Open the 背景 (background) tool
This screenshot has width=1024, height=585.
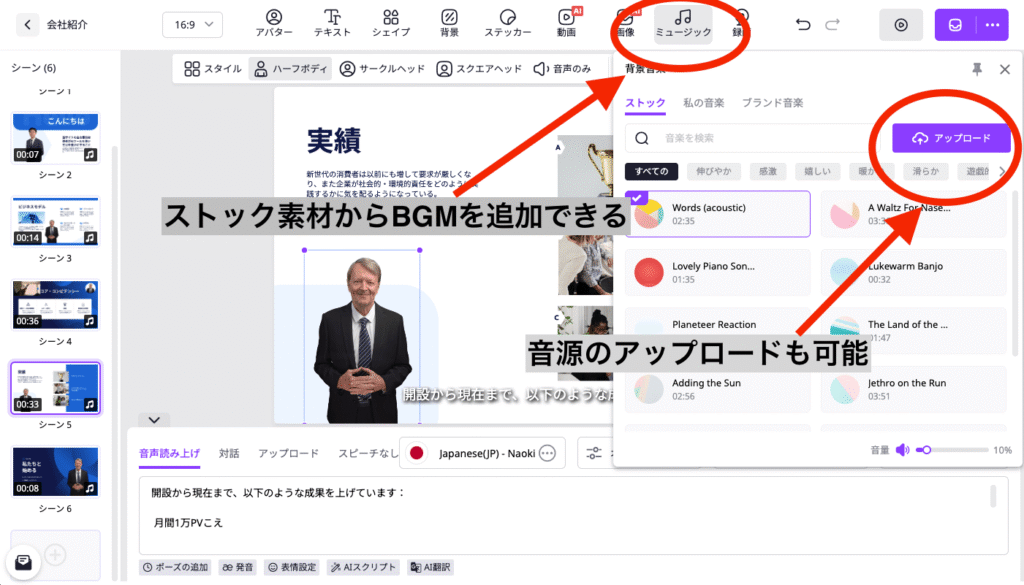[x=449, y=24]
